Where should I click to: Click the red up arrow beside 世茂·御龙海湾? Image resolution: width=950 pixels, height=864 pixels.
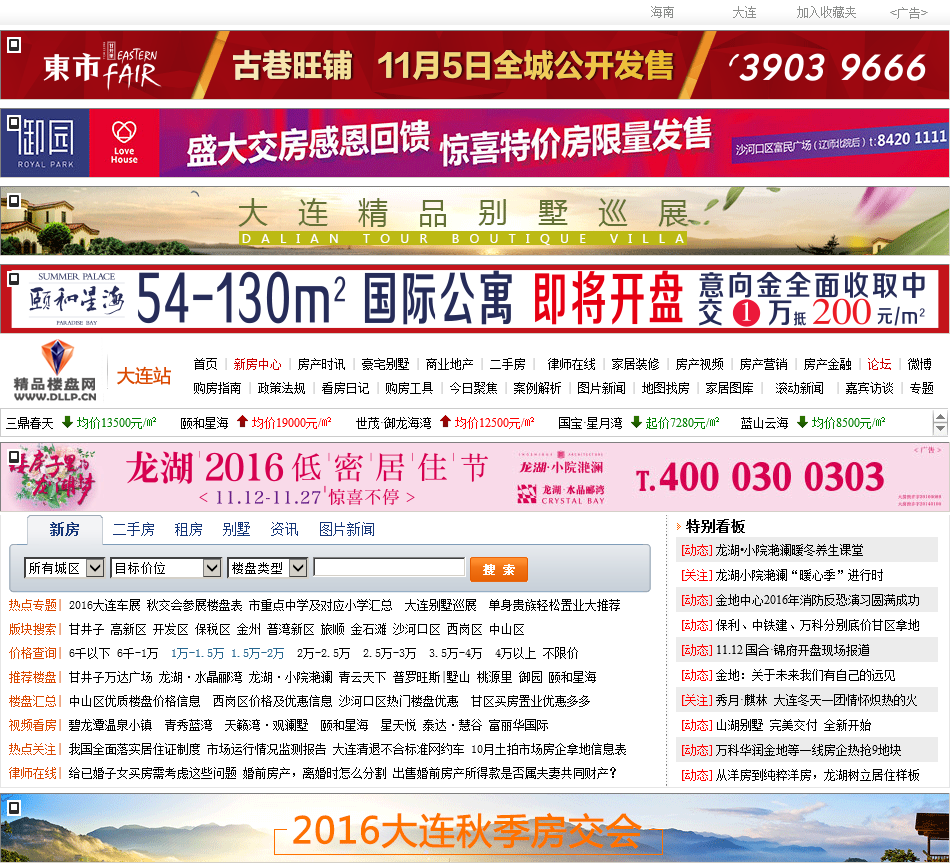pos(445,422)
